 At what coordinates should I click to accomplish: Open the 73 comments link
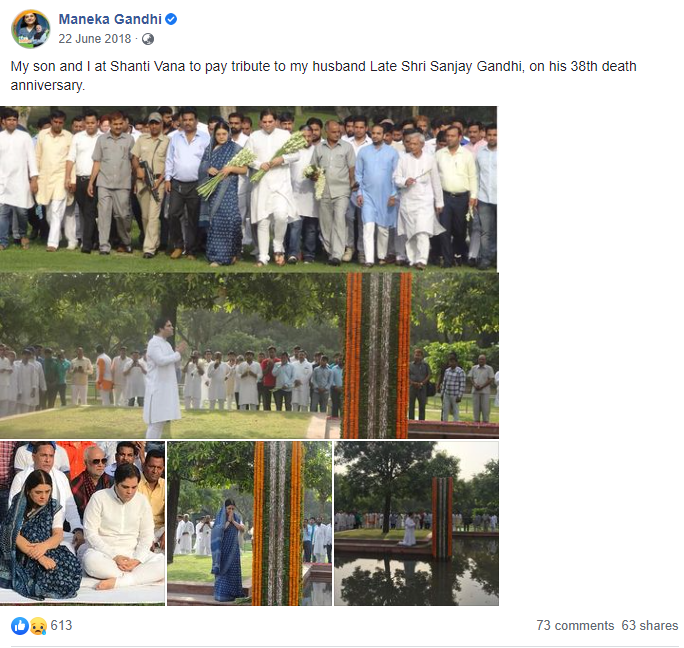[x=575, y=625]
